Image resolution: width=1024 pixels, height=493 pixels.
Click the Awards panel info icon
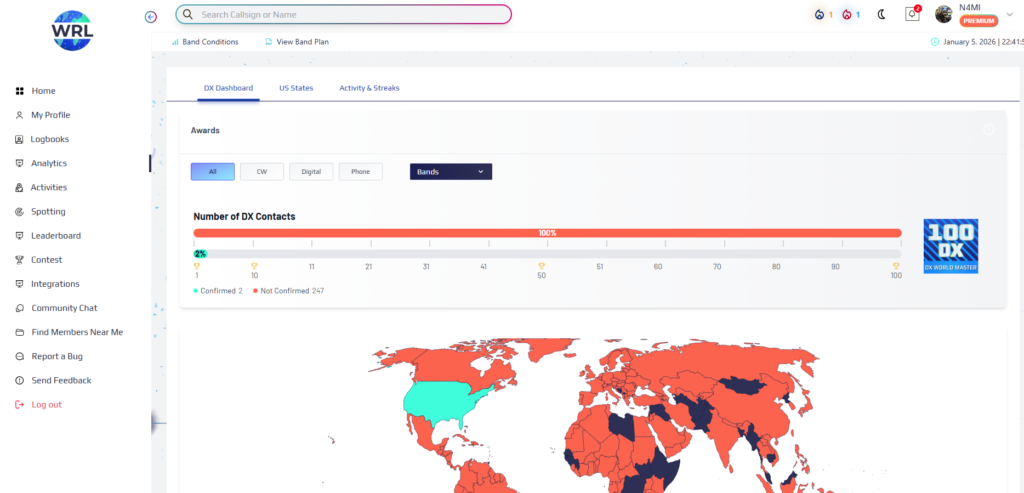pos(988,130)
